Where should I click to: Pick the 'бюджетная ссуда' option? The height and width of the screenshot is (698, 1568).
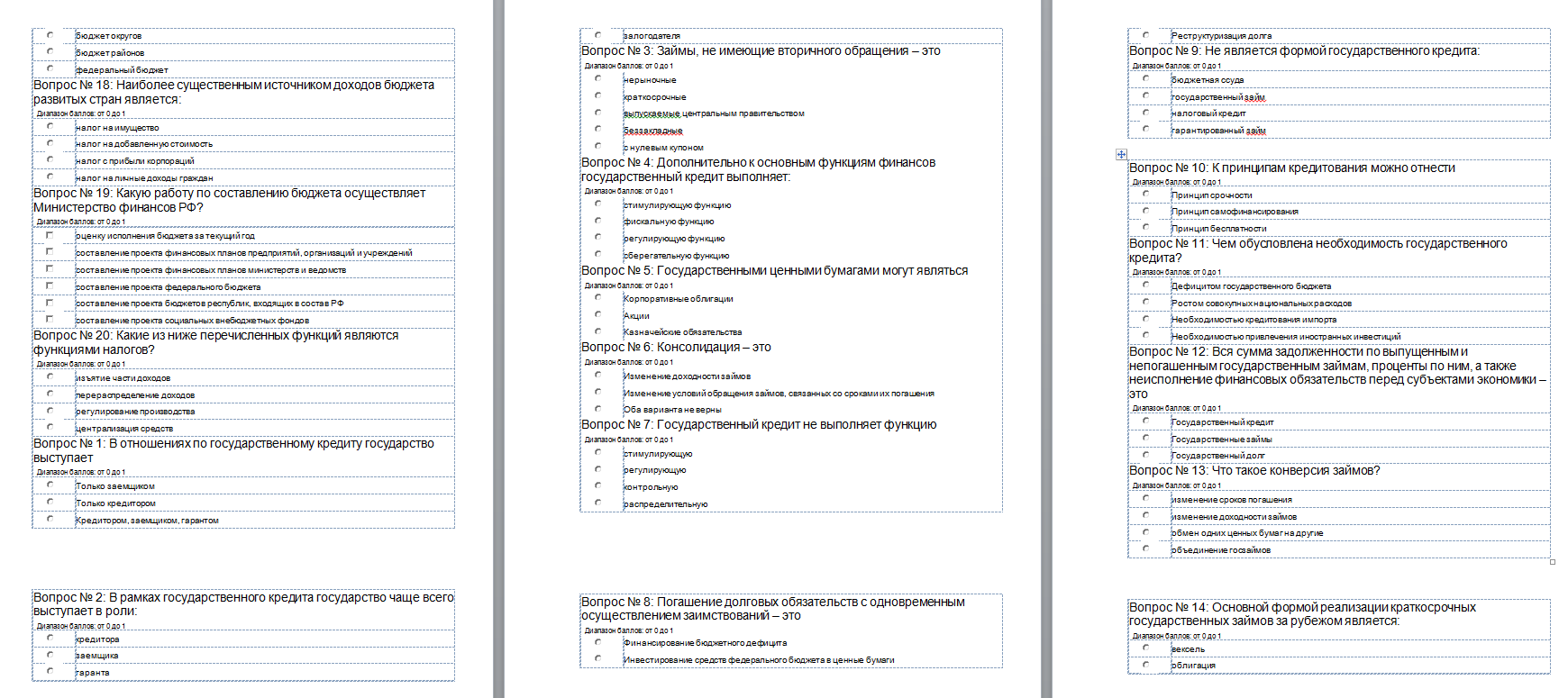tap(1146, 78)
